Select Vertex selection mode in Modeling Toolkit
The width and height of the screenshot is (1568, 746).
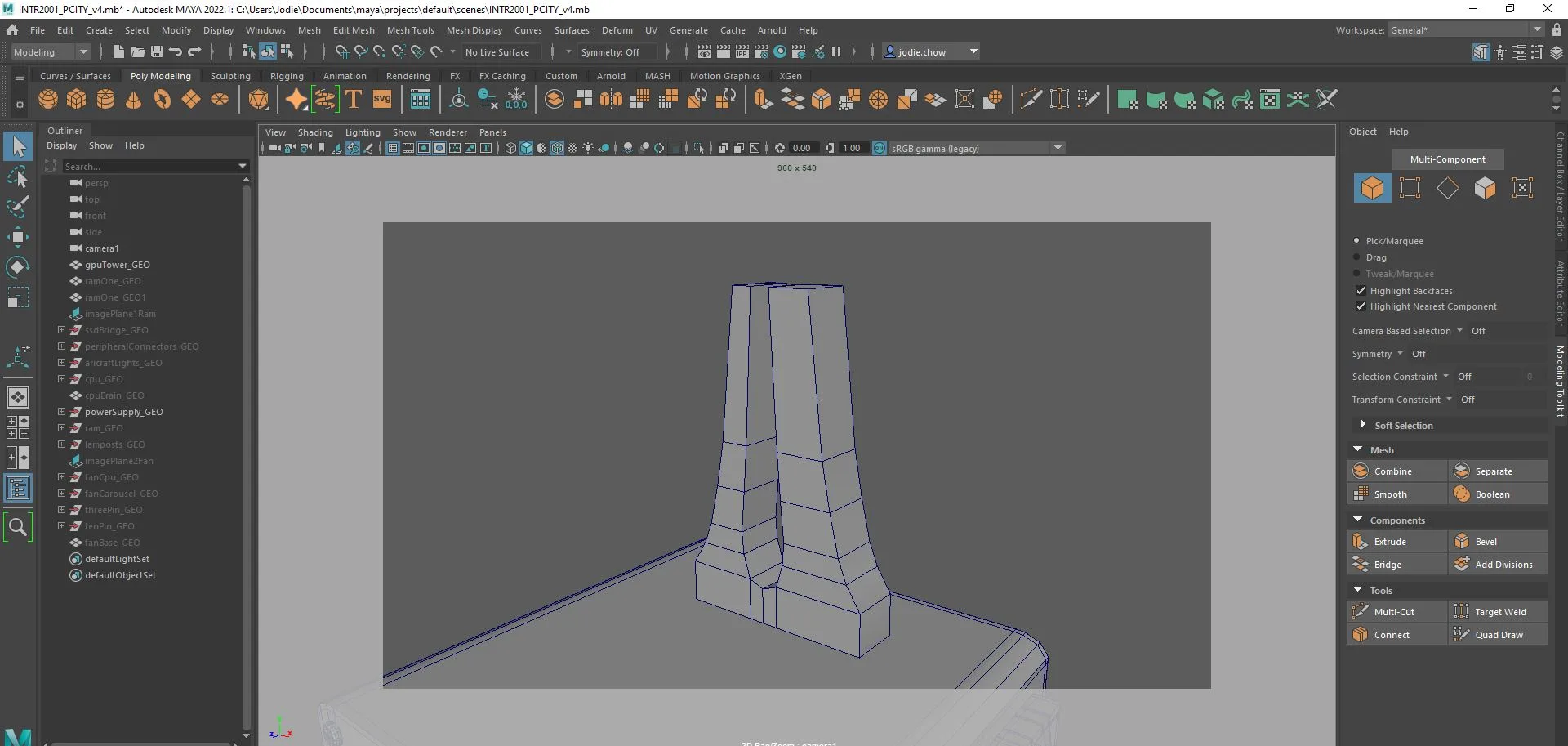(1410, 188)
